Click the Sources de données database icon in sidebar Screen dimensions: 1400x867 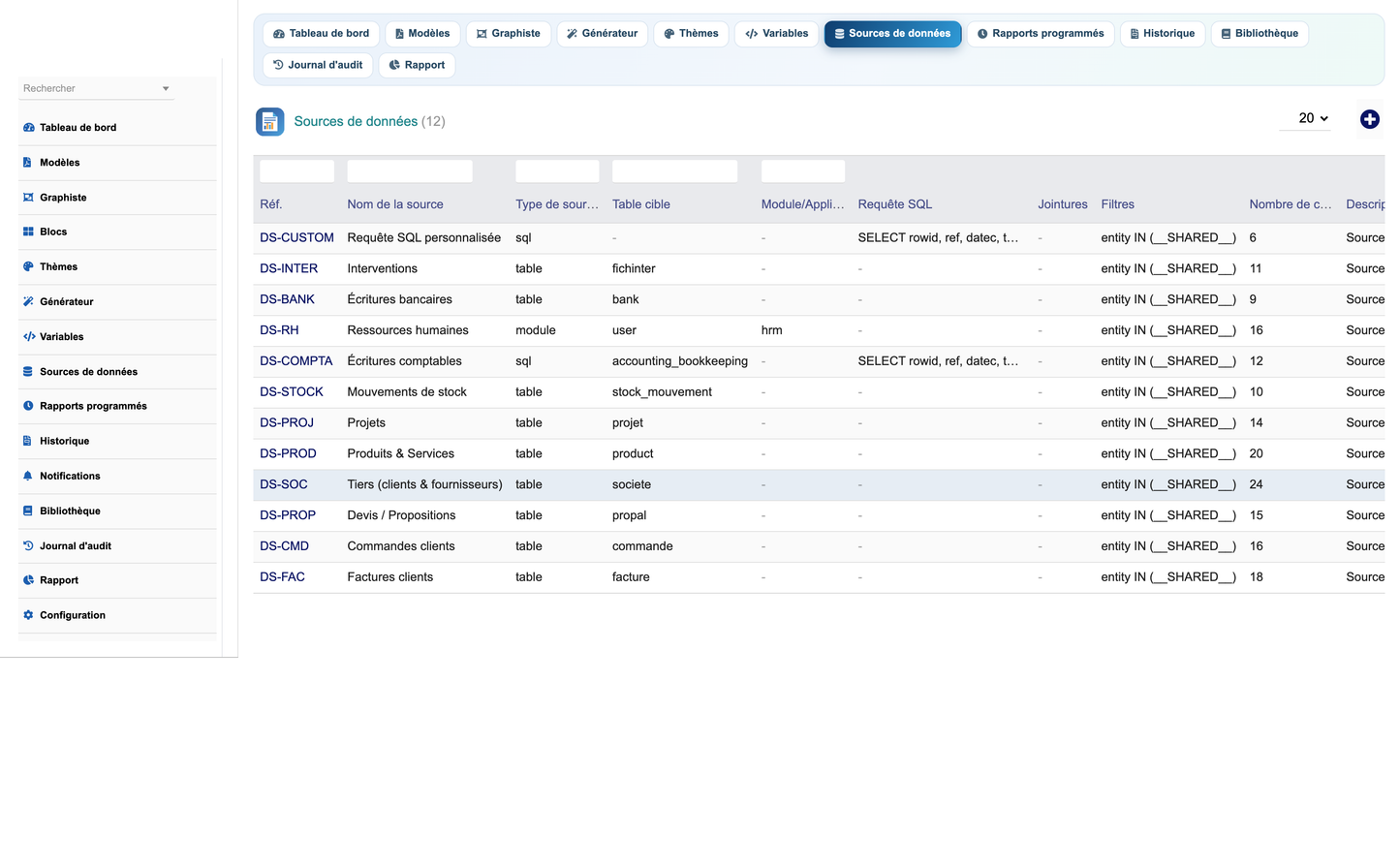28,372
